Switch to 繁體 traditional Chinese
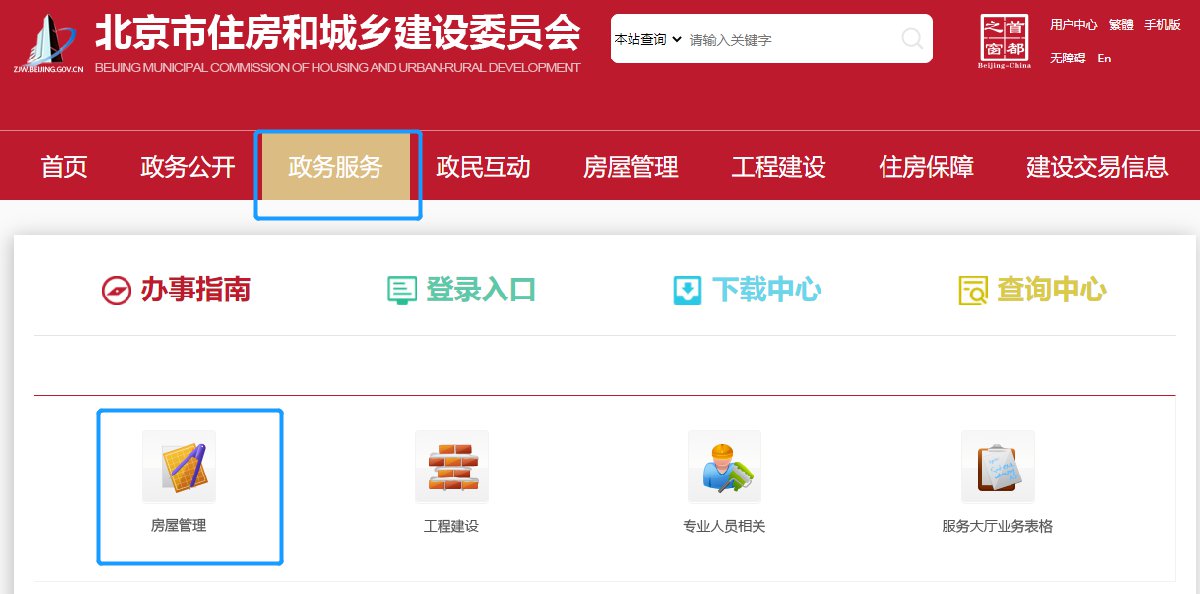Image resolution: width=1200 pixels, height=594 pixels. (x=1121, y=25)
